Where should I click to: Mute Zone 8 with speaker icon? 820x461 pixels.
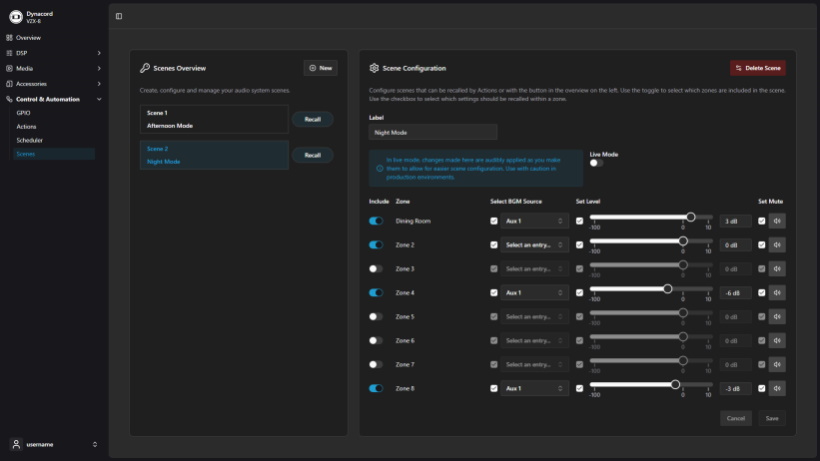(x=777, y=388)
